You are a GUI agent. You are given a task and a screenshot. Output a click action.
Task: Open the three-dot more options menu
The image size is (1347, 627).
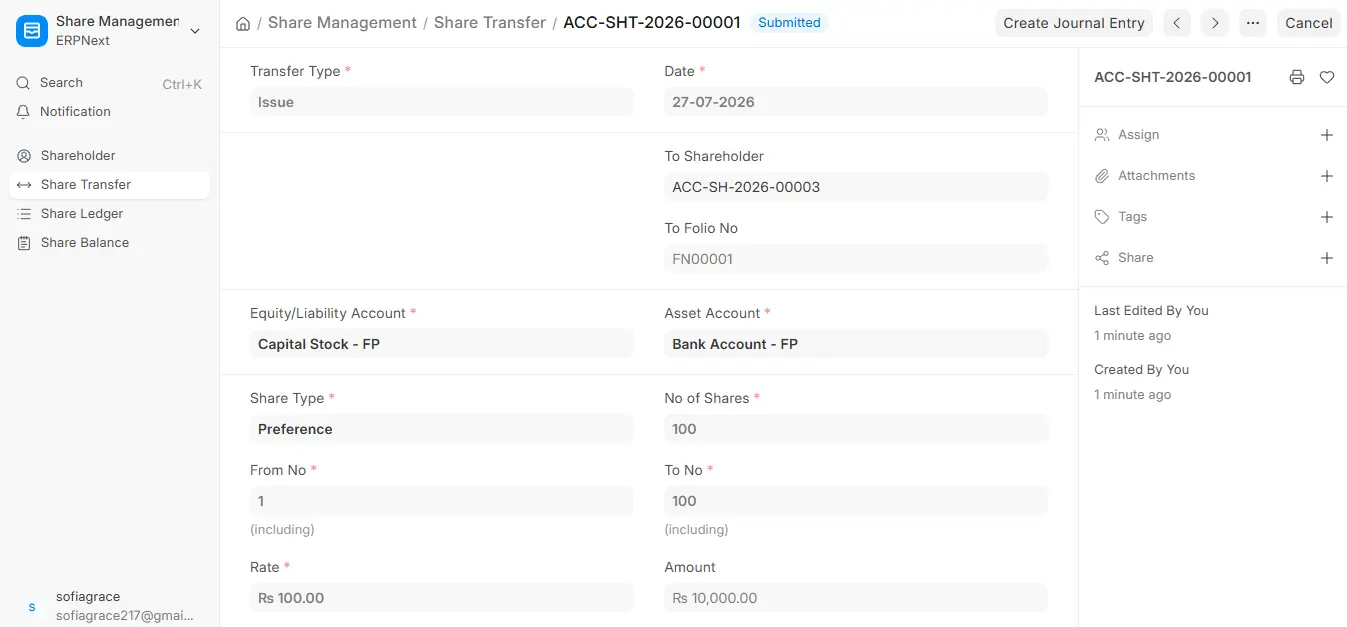(x=1253, y=23)
